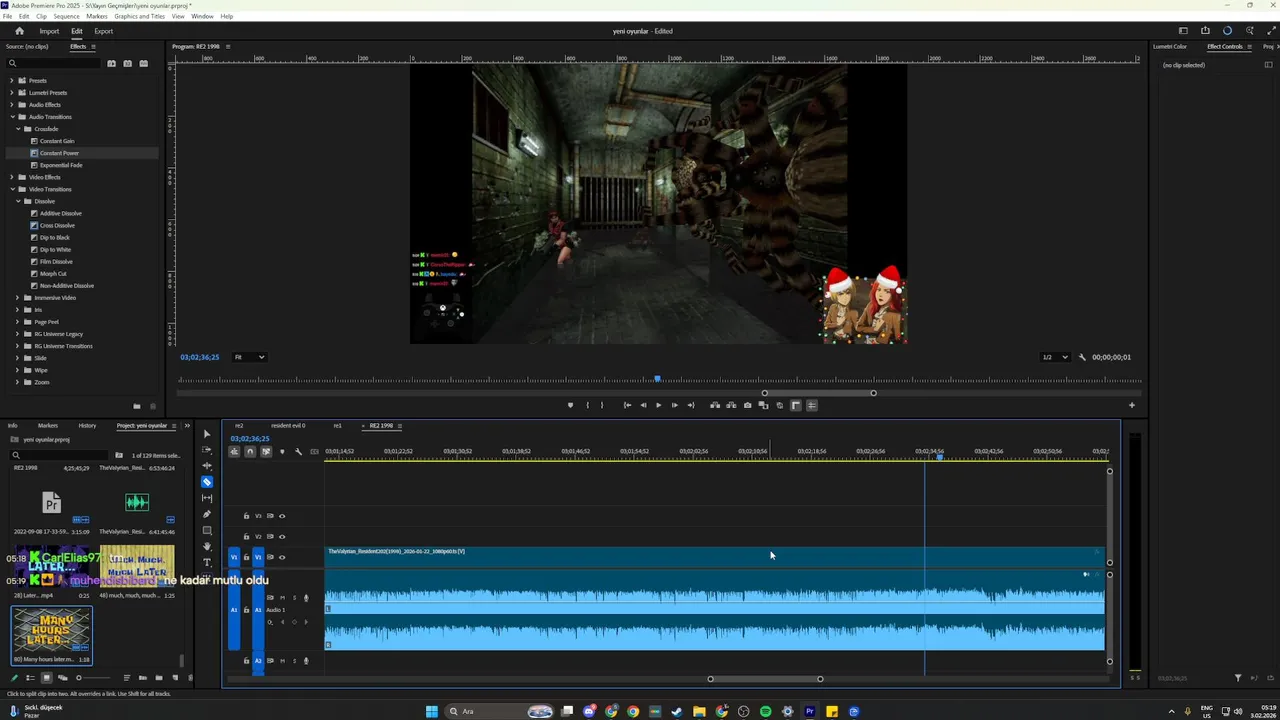Viewport: 1280px width, 720px height.
Task: Open Spotify from the Windows taskbar
Action: 766,712
